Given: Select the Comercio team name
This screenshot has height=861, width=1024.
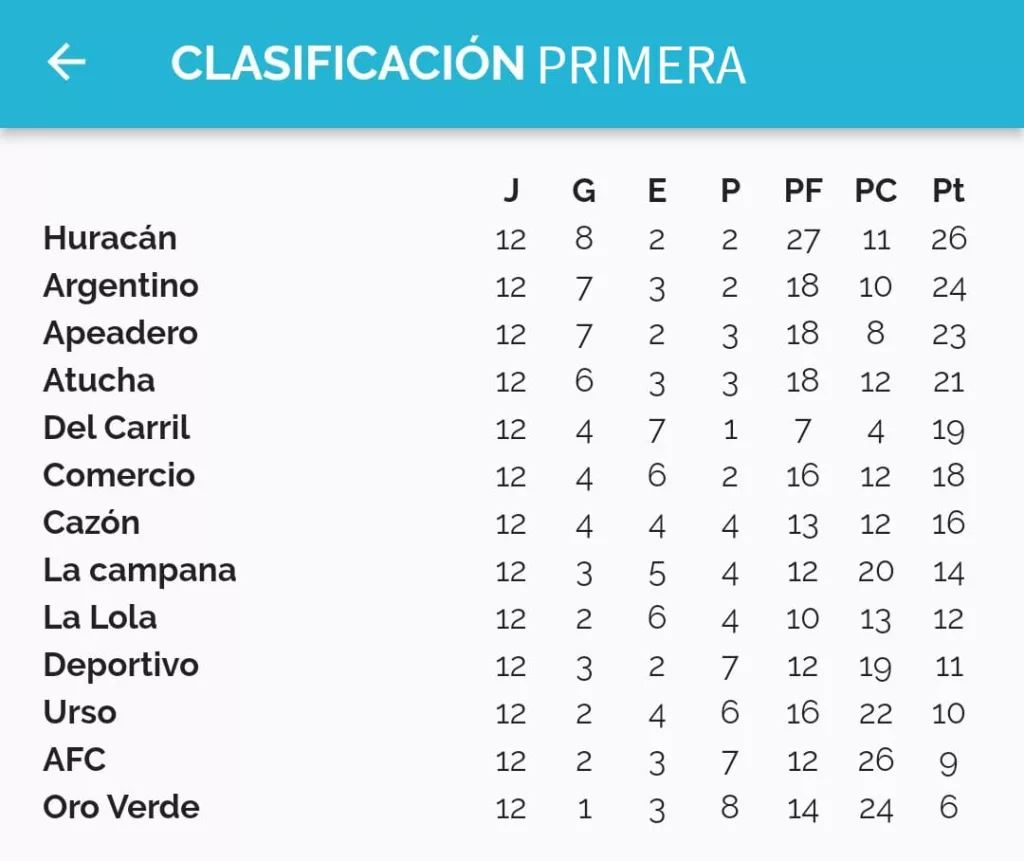Looking at the screenshot, I should (119, 476).
